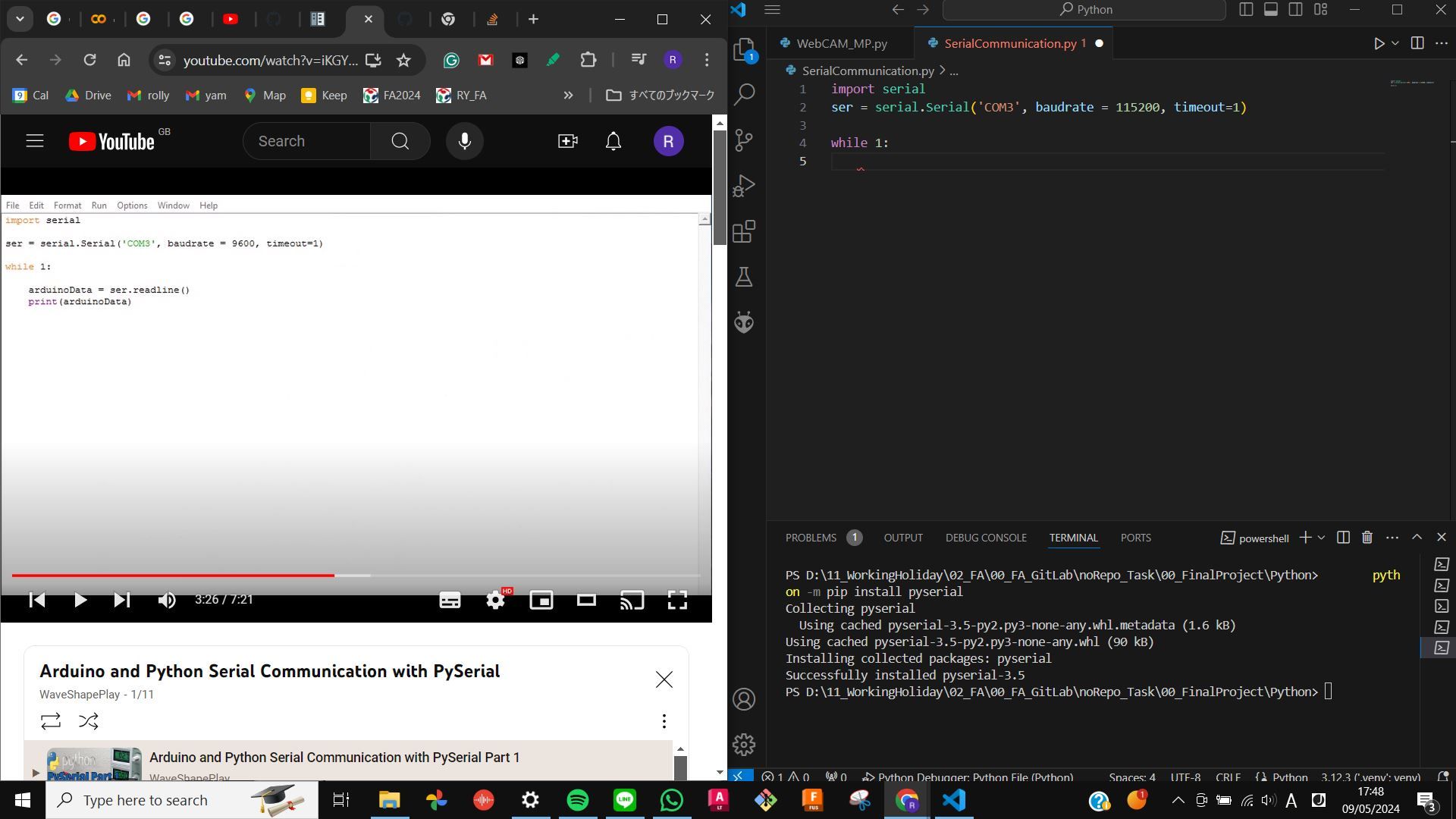The height and width of the screenshot is (819, 1456).
Task: Click YouTube Create video icon
Action: point(568,141)
